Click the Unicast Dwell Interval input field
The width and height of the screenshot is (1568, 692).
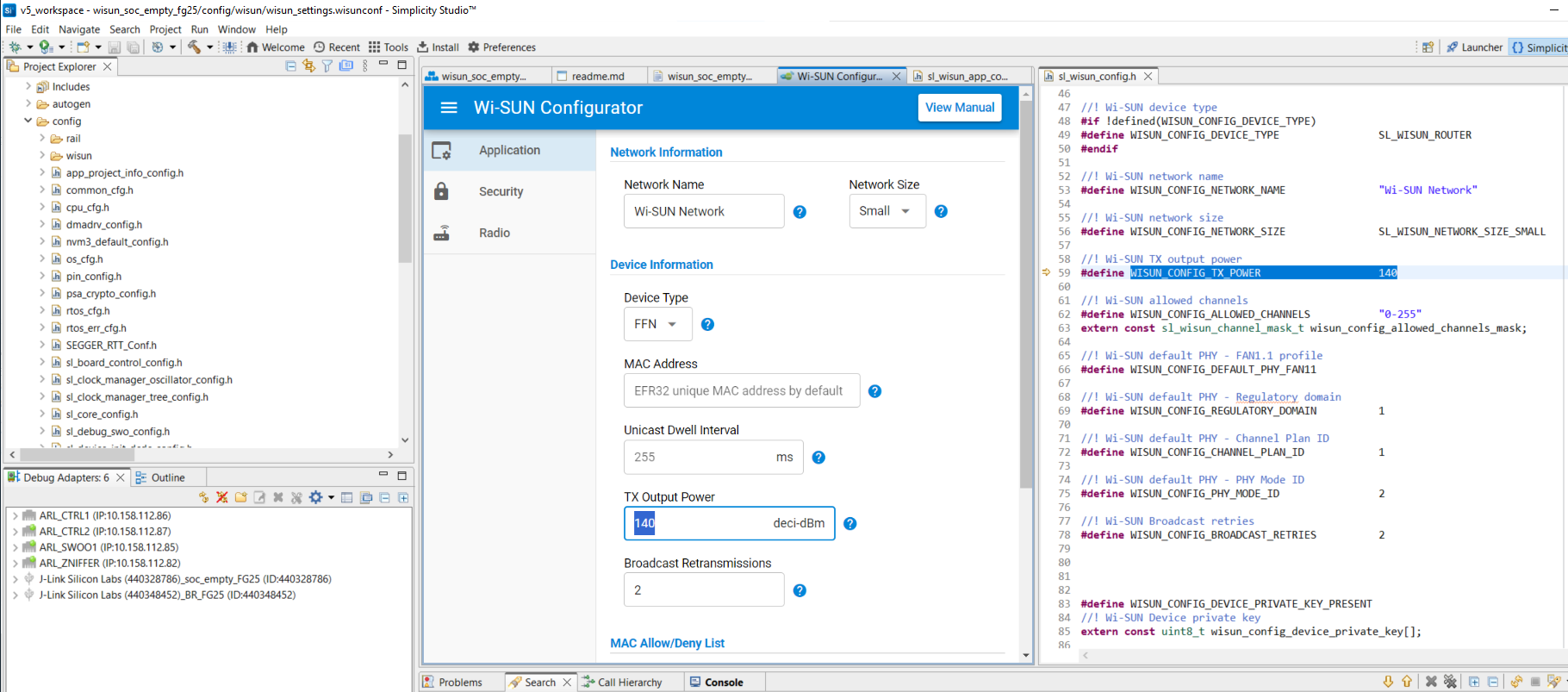(698, 458)
